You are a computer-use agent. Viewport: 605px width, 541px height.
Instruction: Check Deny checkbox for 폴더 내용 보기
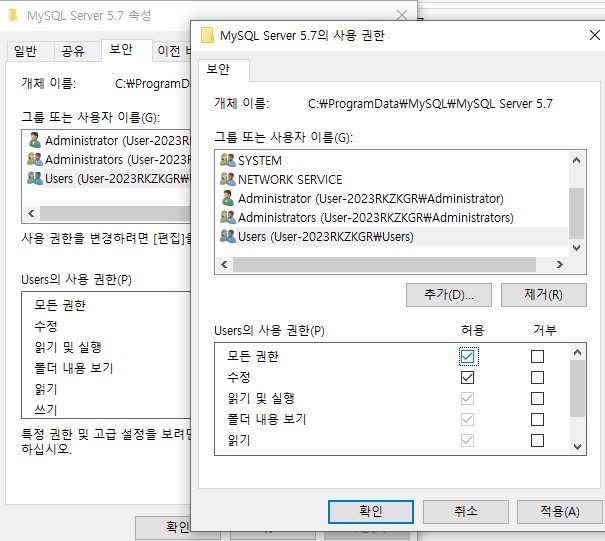coord(537,419)
